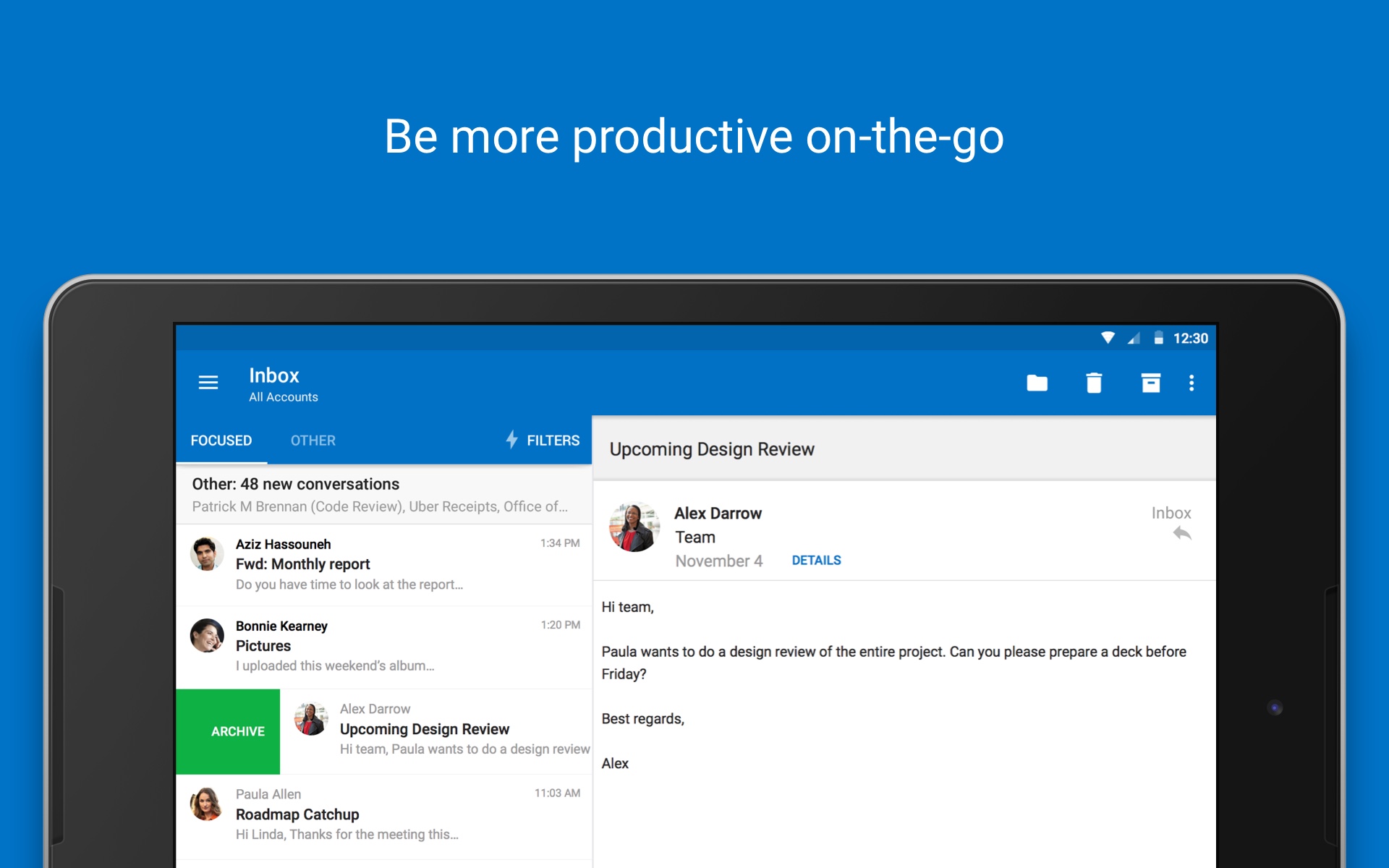This screenshot has height=868, width=1389.
Task: Open Other: 48 new conversations banner
Action: click(x=384, y=495)
